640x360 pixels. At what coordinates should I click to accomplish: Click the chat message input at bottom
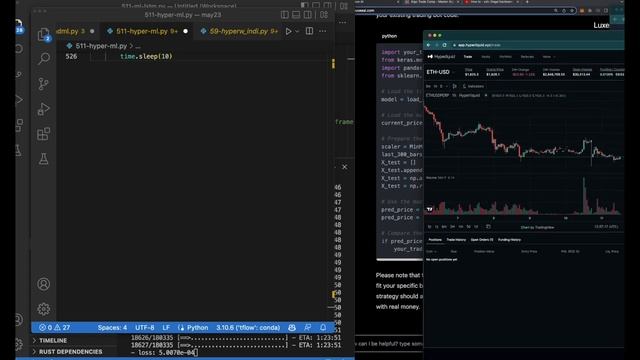[x=389, y=344]
